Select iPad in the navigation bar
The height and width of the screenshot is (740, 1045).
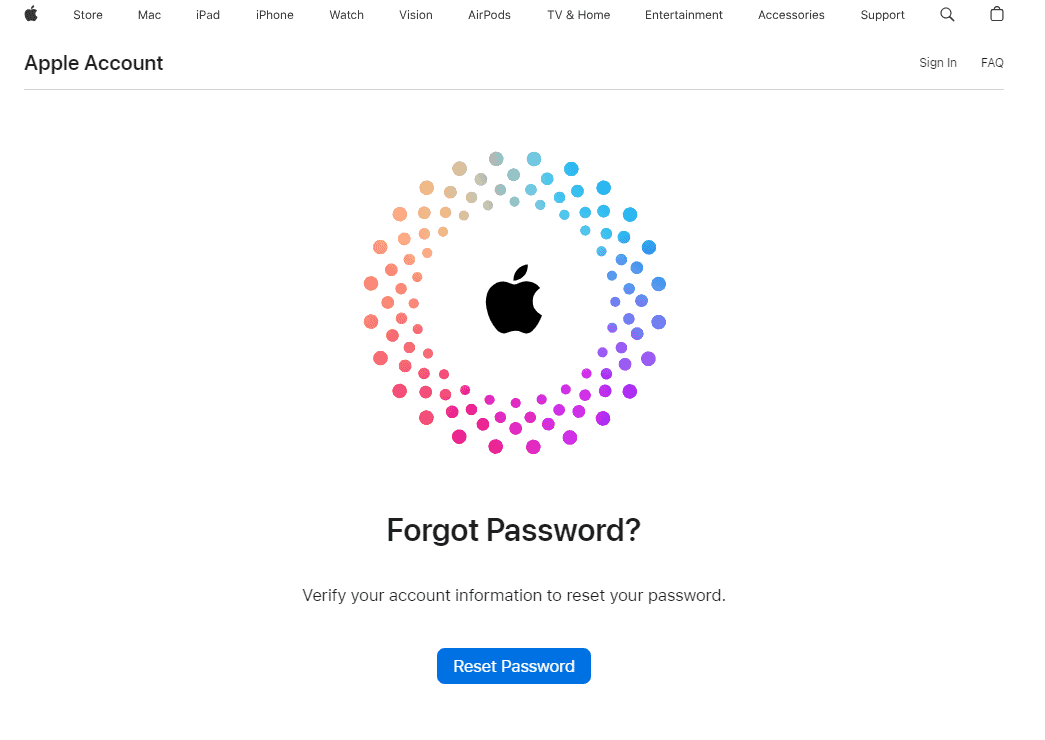pos(208,15)
